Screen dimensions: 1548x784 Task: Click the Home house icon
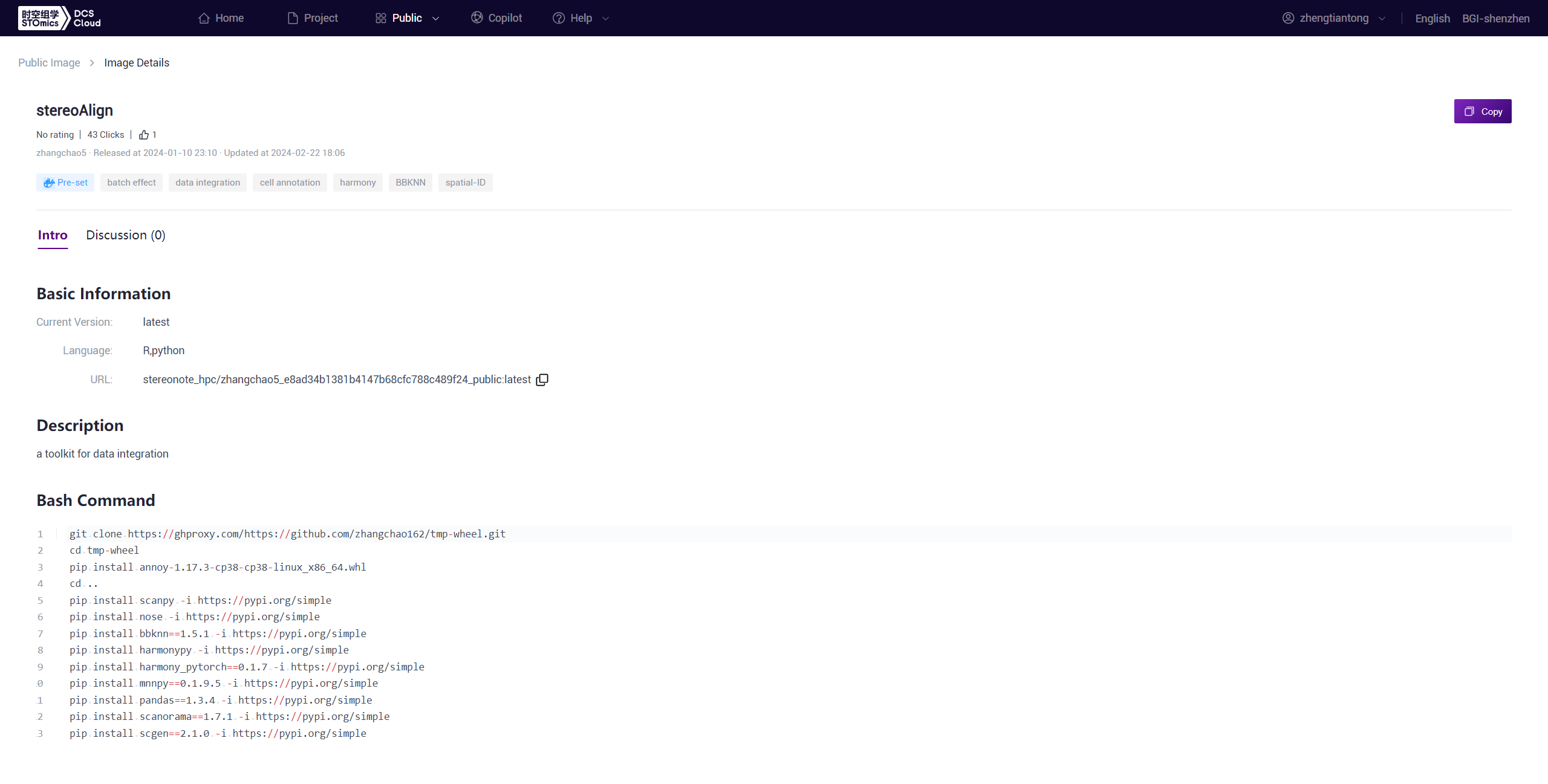[204, 18]
